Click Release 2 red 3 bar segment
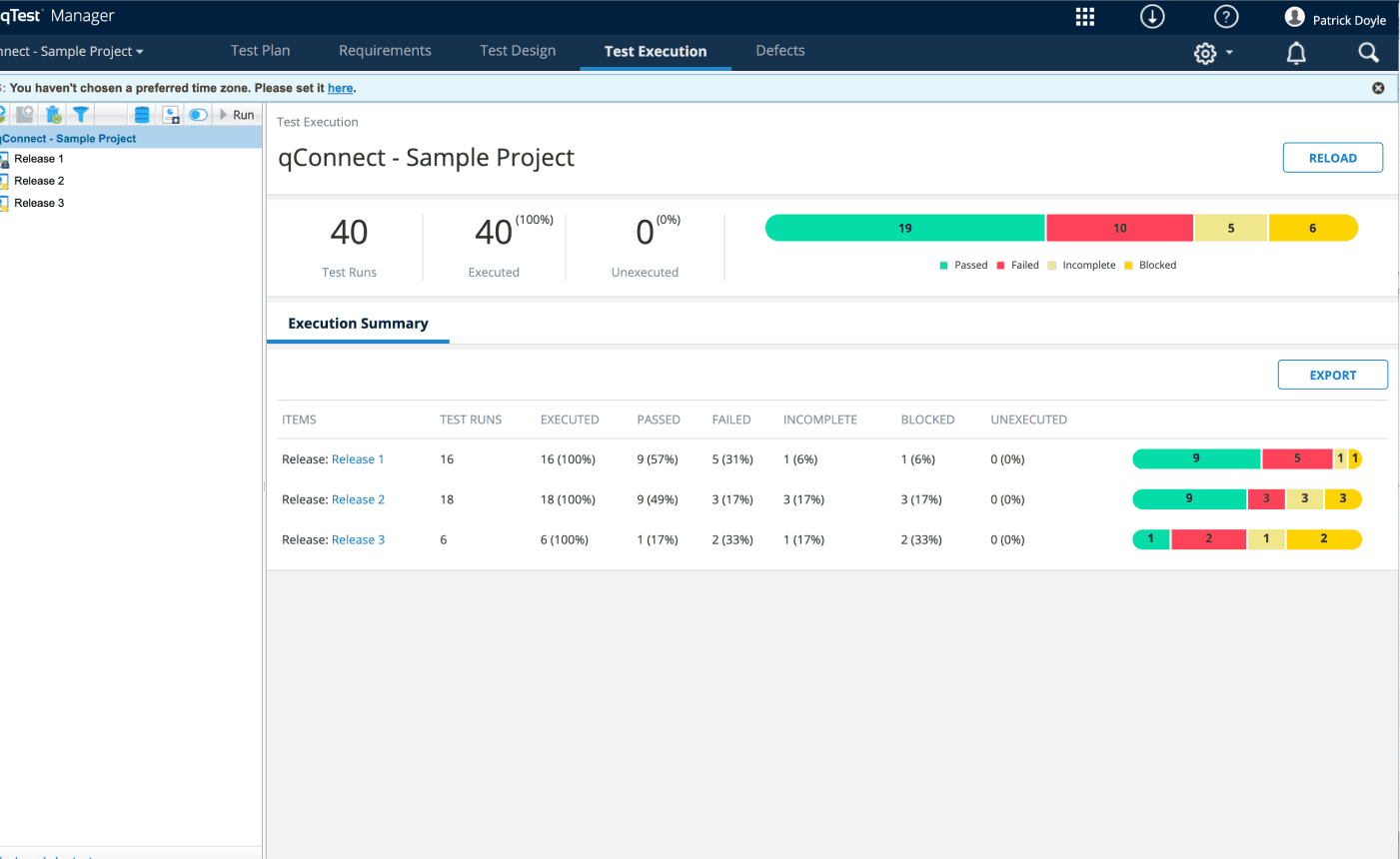This screenshot has height=859, width=1400. (x=1266, y=498)
